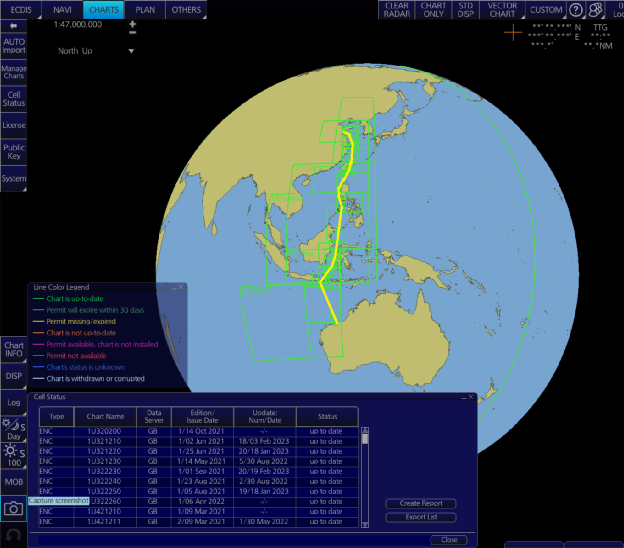Select chart row 1U321220
This screenshot has height=548, width=624.
pyautogui.click(x=199, y=451)
